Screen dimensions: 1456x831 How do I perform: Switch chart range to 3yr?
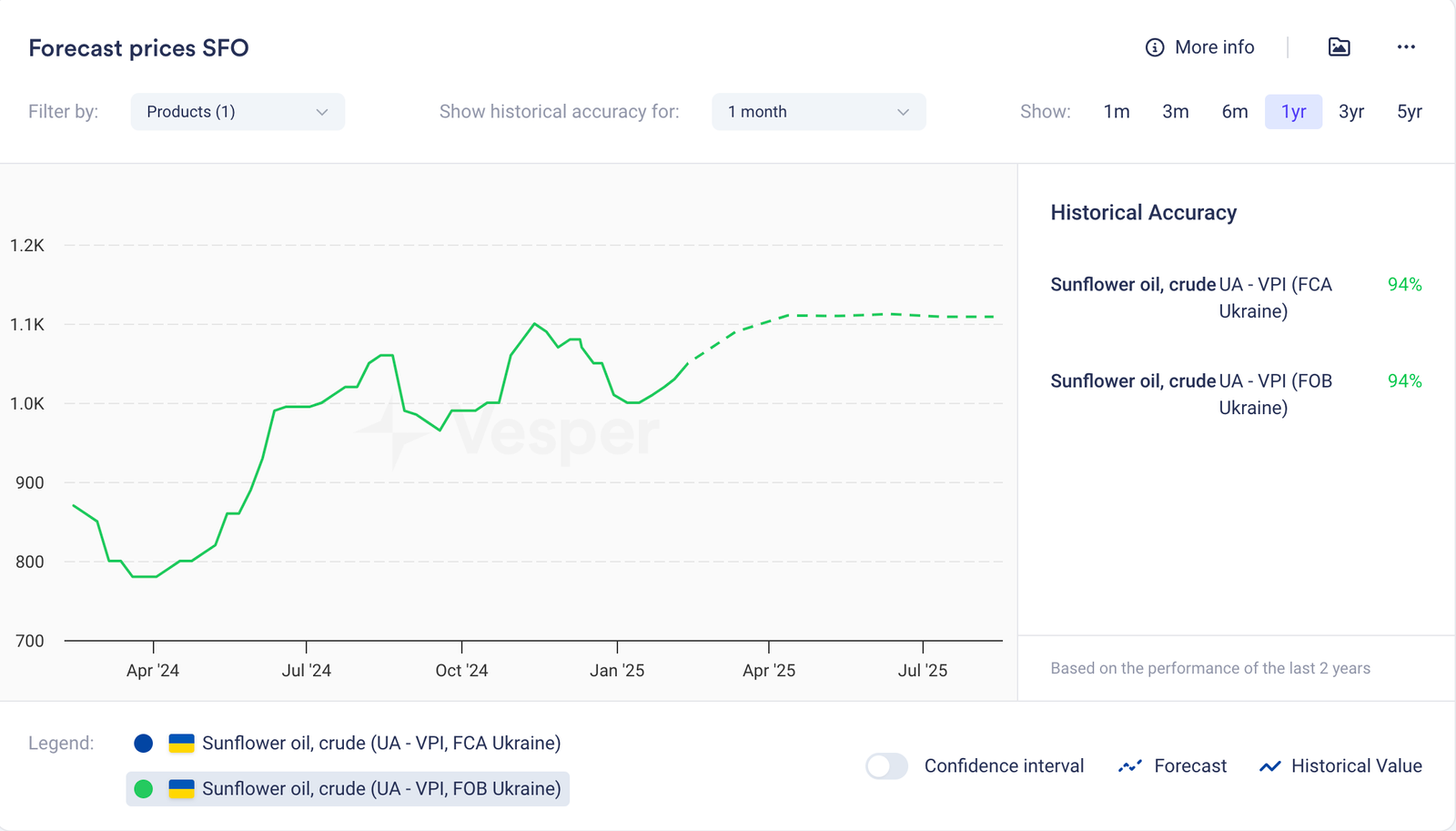click(1350, 112)
